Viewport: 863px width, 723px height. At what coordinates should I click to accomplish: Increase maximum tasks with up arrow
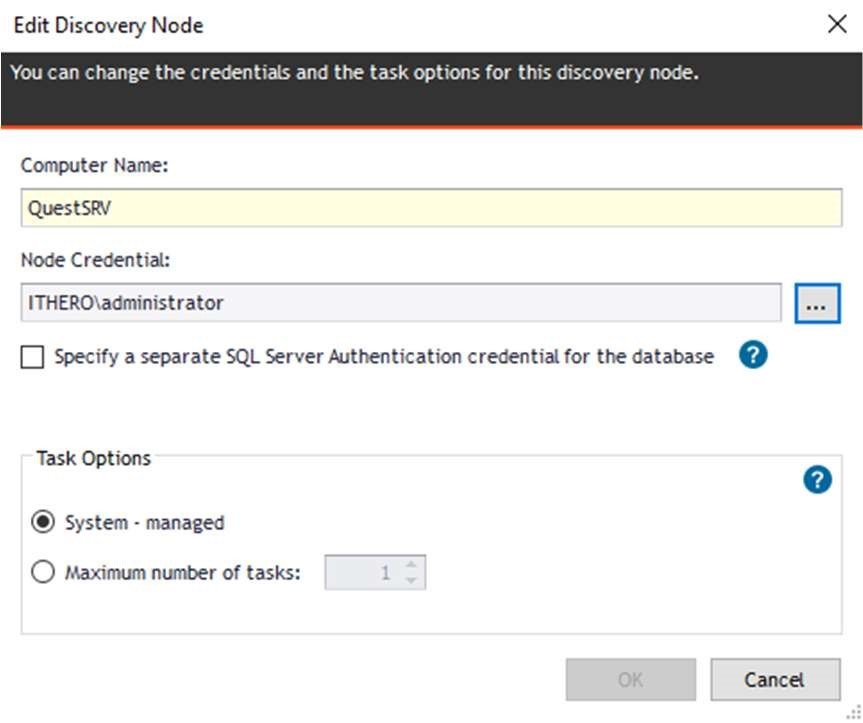pyautogui.click(x=412, y=566)
